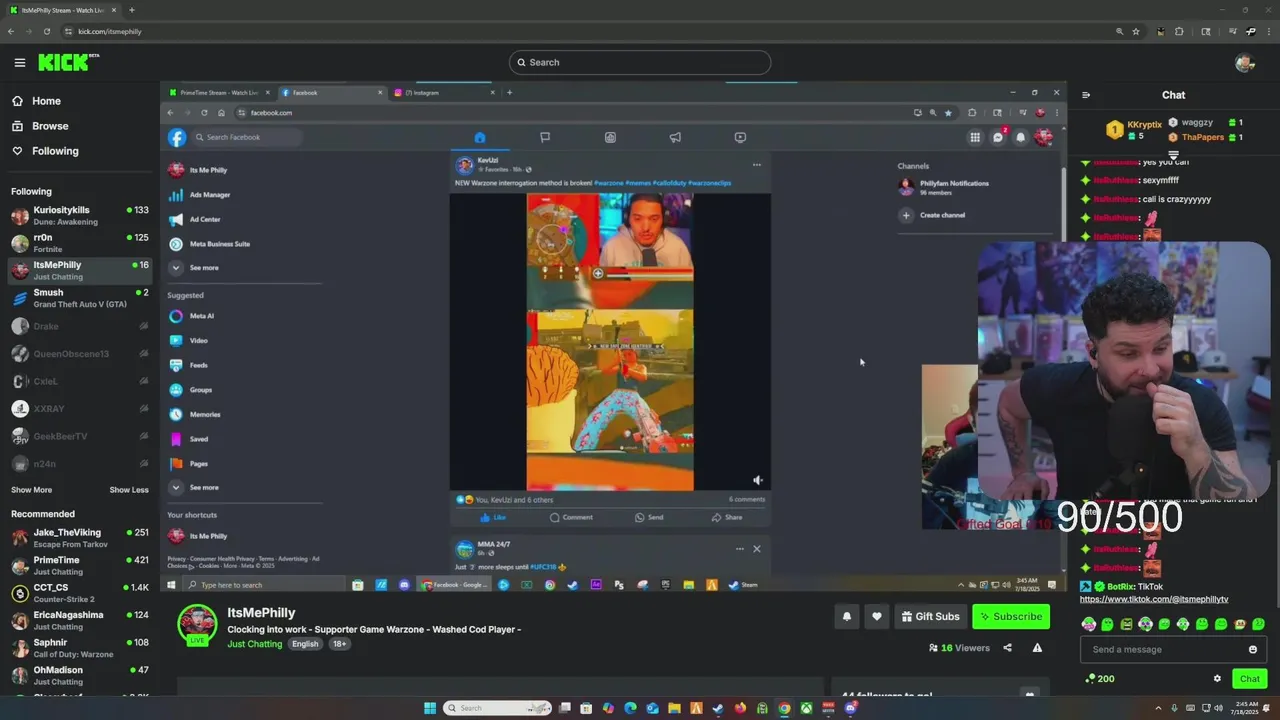Go to Home in Kick sidebar

coord(38,101)
